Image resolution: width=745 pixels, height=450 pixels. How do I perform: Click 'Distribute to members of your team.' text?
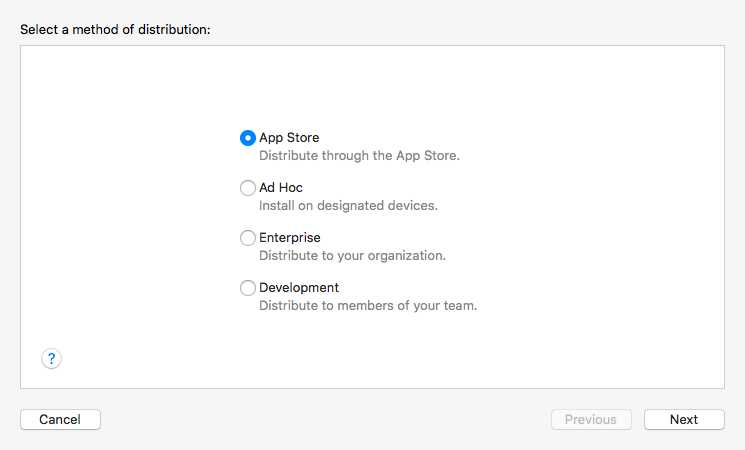(x=368, y=306)
